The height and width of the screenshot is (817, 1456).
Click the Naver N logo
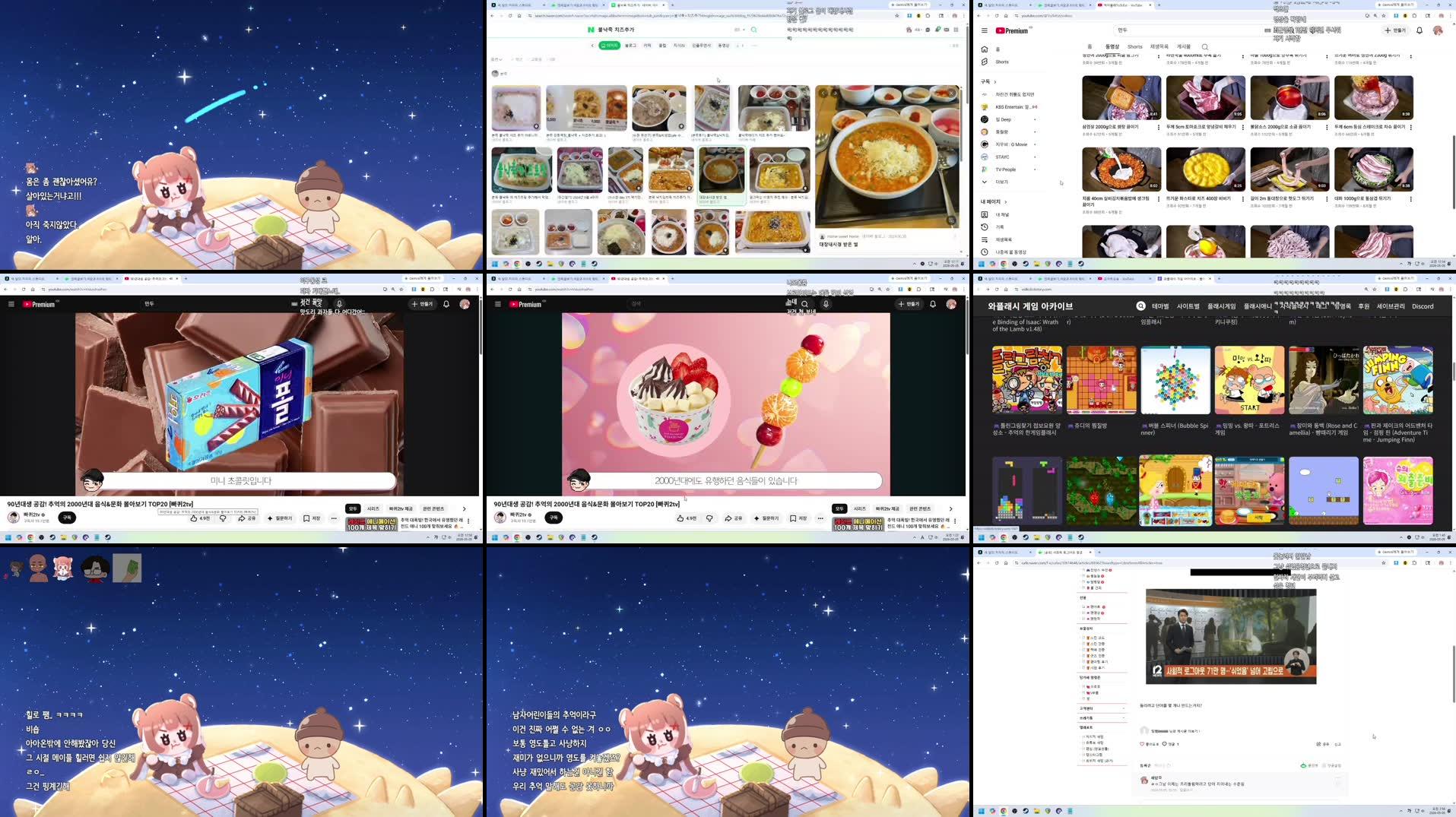(591, 30)
